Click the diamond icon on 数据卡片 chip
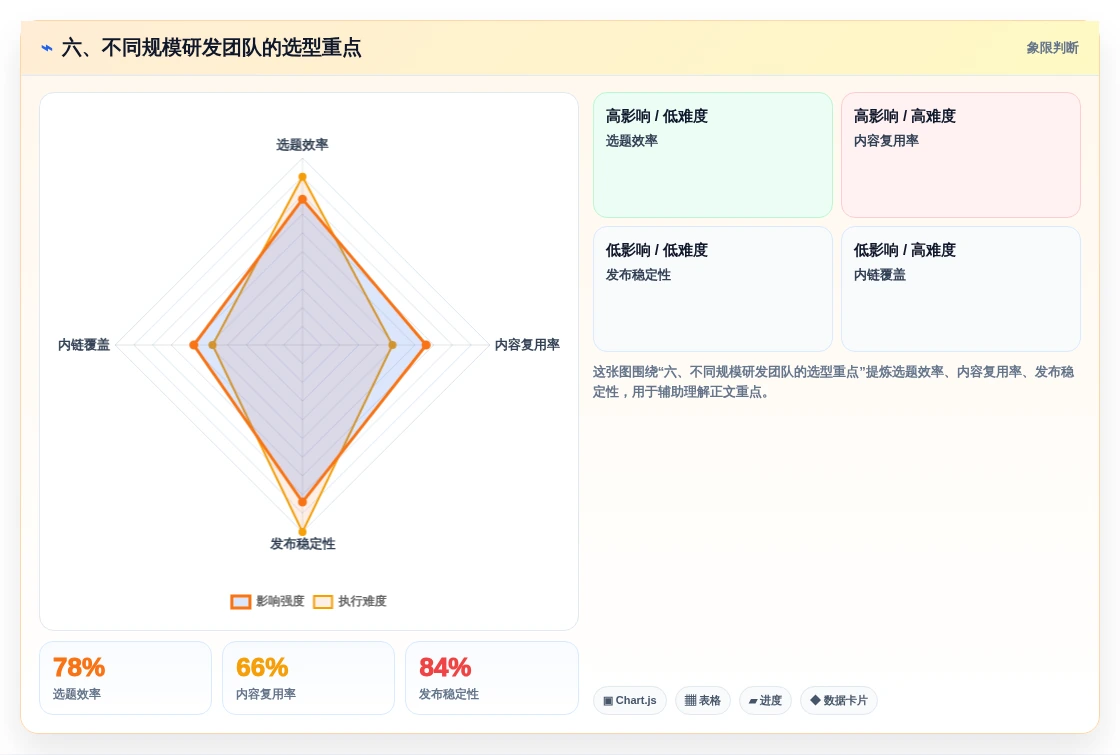The height and width of the screenshot is (755, 1120). (x=815, y=700)
